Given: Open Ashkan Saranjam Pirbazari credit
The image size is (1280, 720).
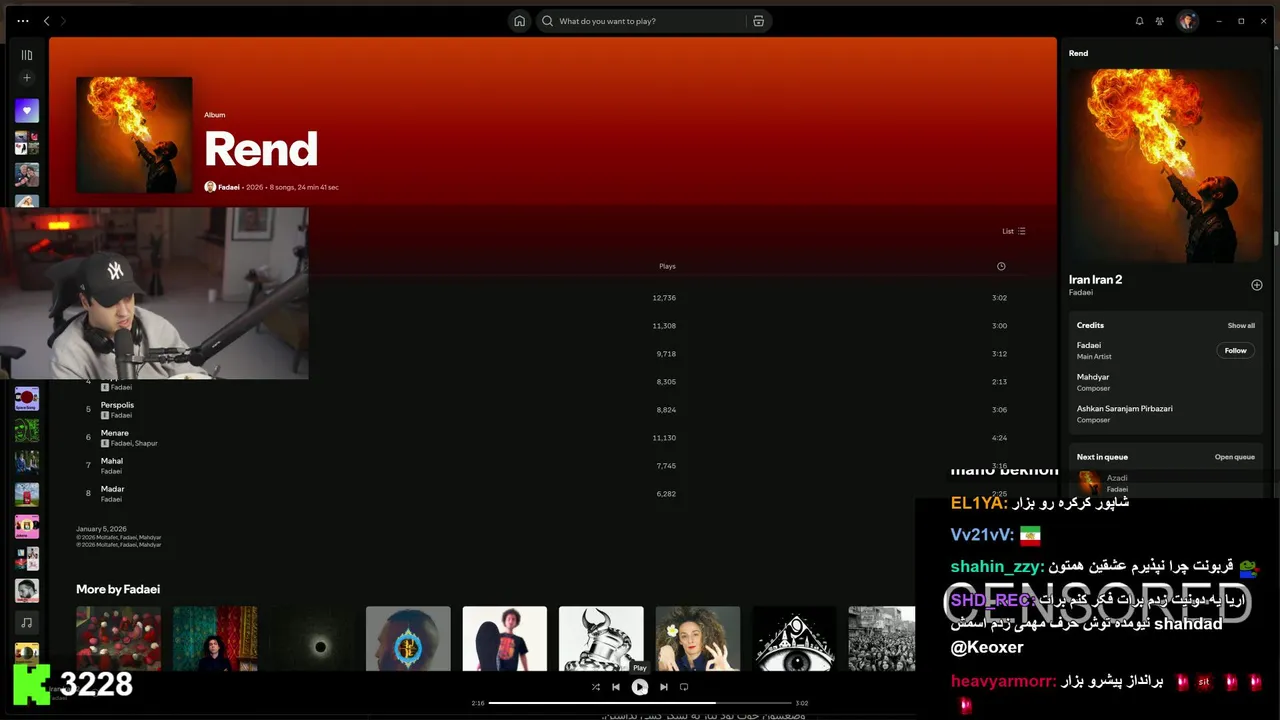Looking at the screenshot, I should tap(1125, 409).
